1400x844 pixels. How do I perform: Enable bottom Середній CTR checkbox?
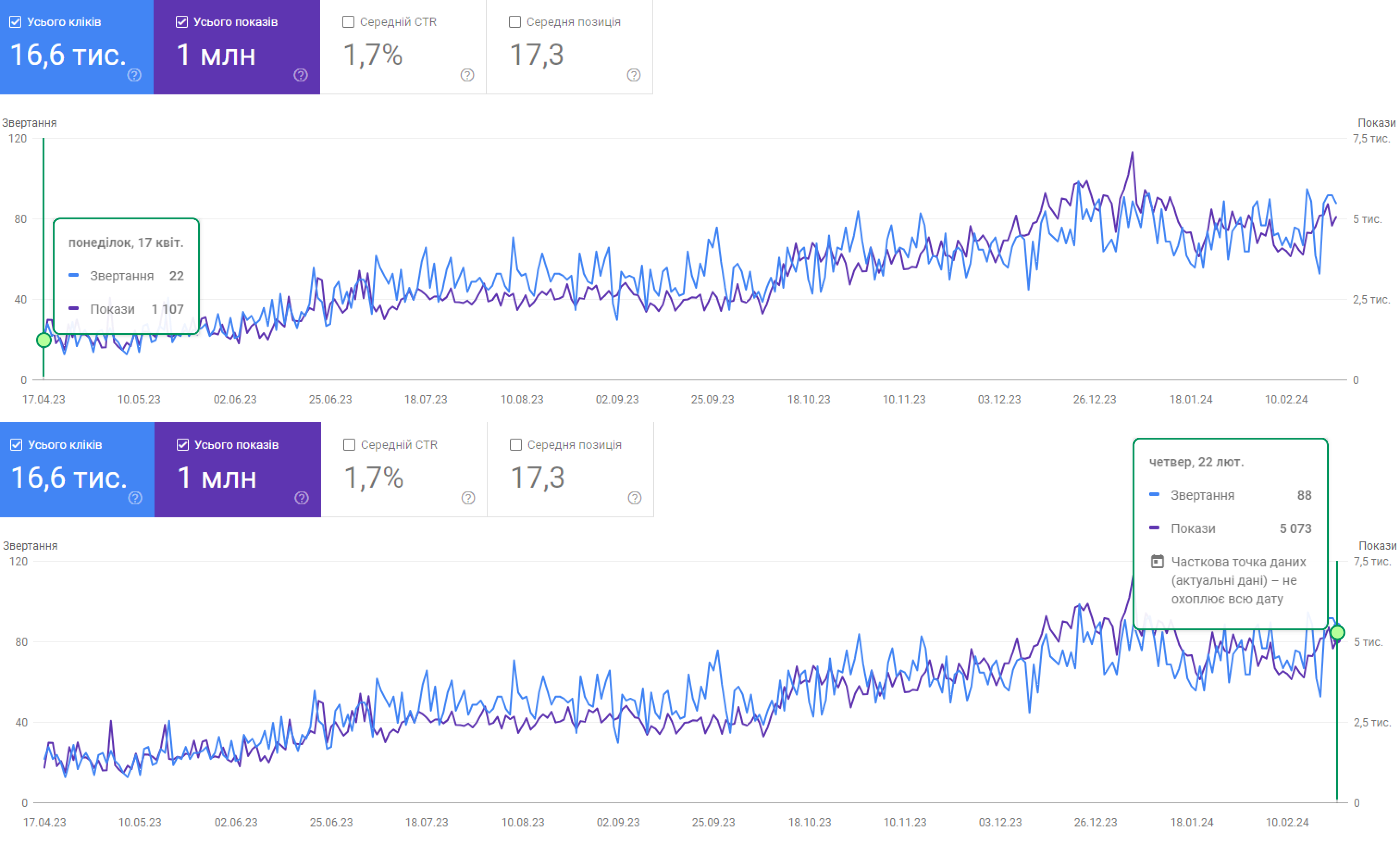click(349, 445)
